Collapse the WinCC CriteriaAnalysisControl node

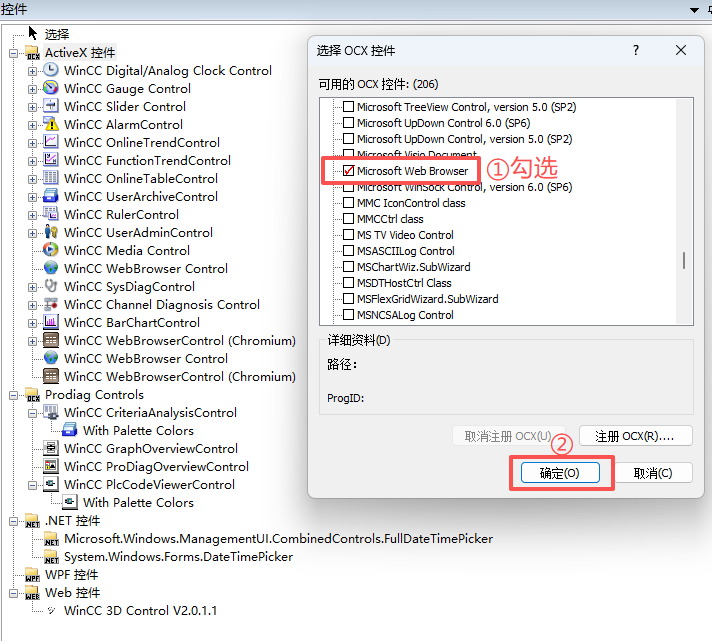point(32,413)
